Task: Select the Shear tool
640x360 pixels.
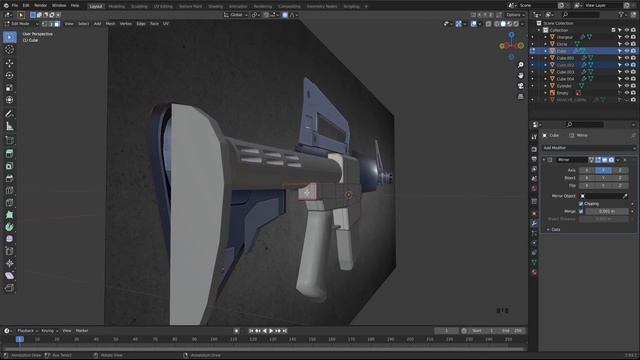Action: pos(9,276)
